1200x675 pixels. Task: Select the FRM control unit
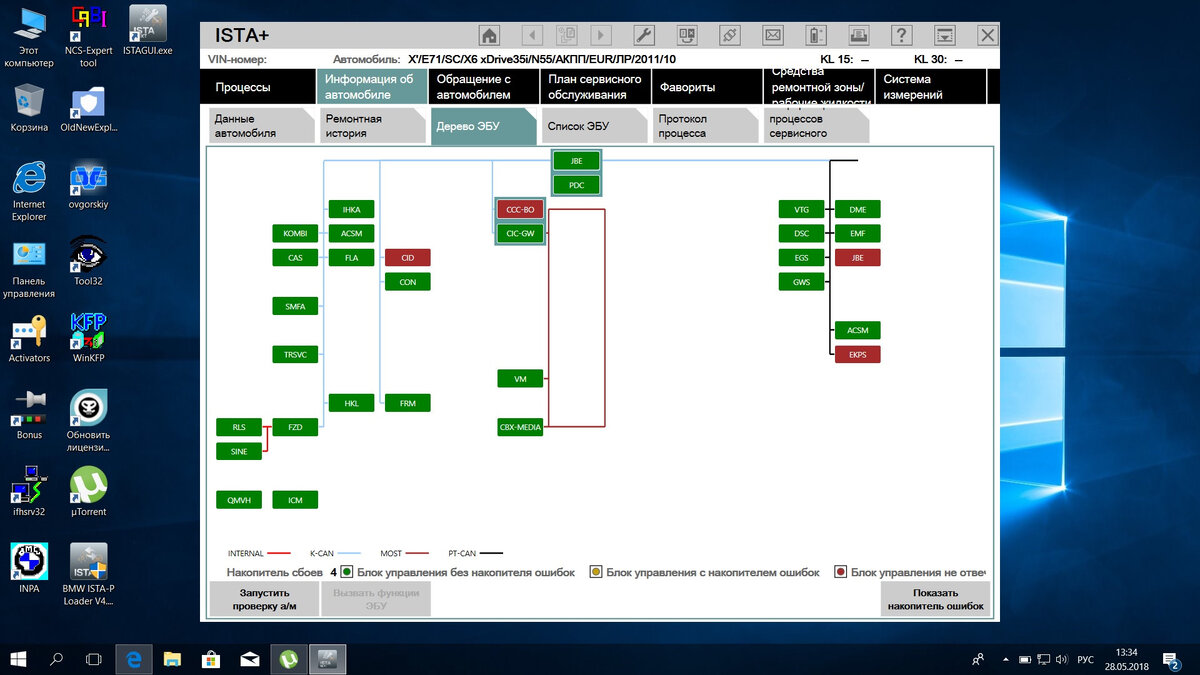[x=407, y=402]
